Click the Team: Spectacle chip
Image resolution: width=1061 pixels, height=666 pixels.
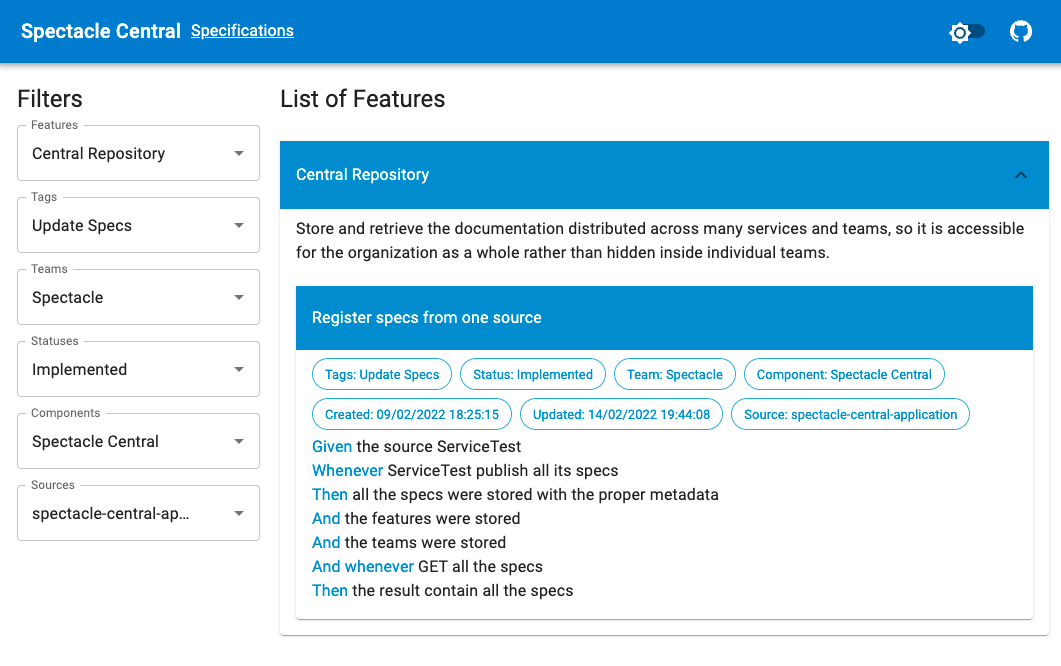[x=674, y=373]
